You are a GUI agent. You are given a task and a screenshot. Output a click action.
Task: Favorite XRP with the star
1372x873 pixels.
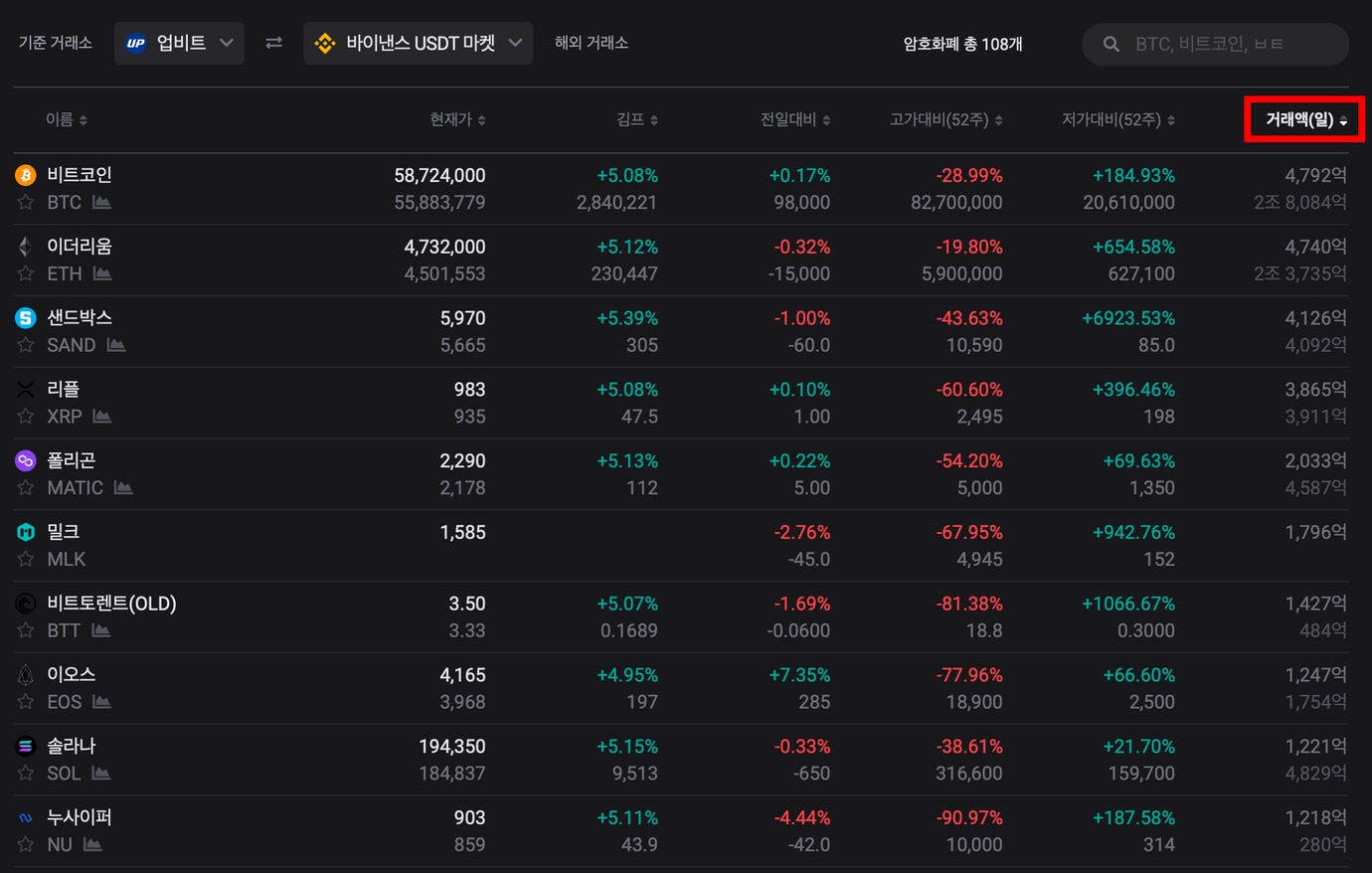(26, 417)
